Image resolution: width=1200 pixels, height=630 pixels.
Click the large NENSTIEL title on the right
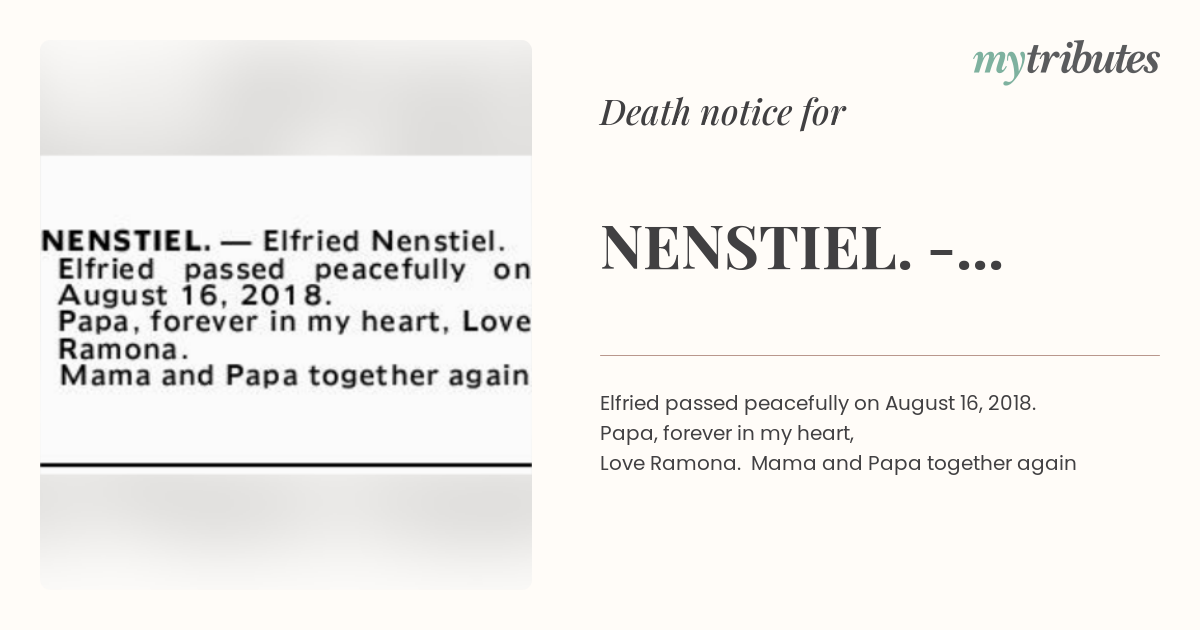(x=801, y=248)
